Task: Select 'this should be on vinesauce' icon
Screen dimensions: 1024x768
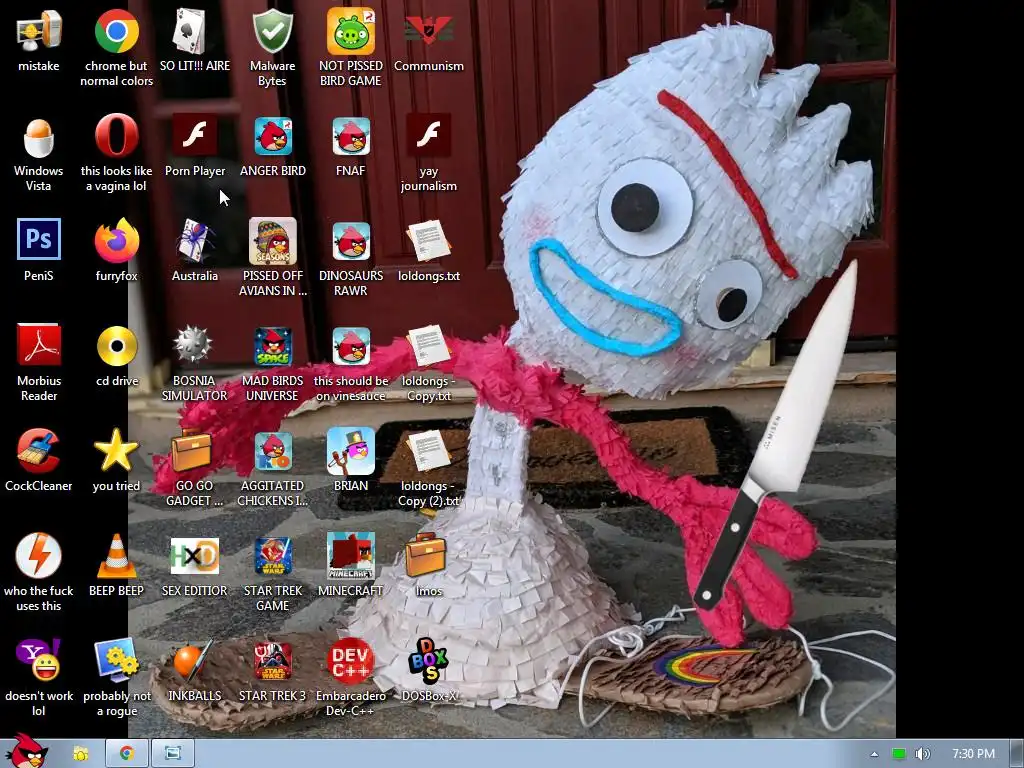Action: point(351,346)
